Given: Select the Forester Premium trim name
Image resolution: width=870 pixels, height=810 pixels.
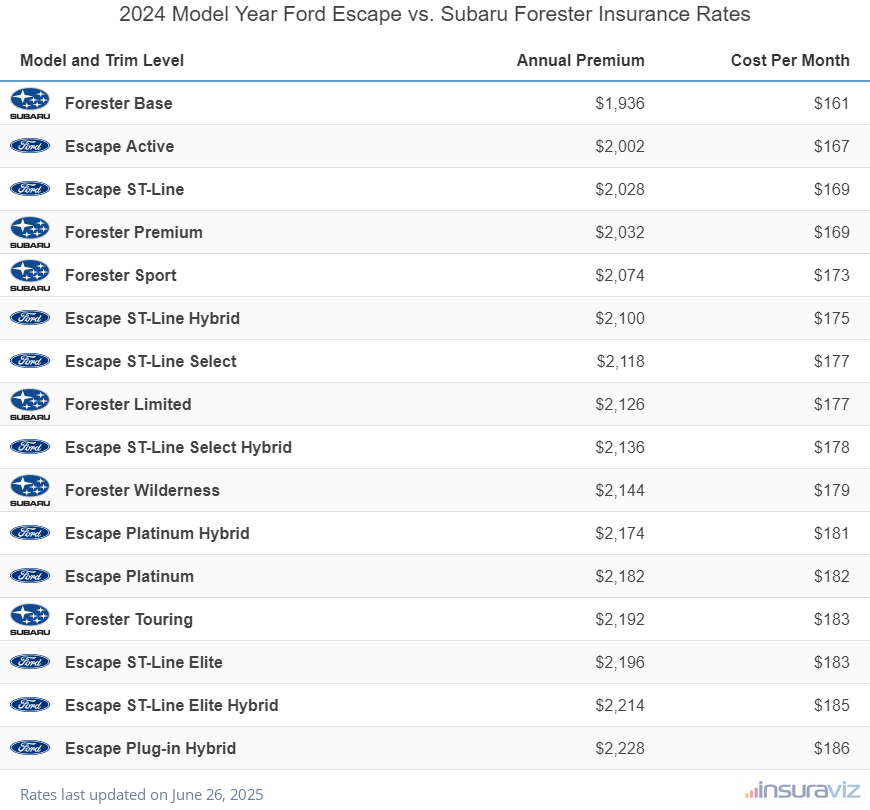Looking at the screenshot, I should [134, 232].
